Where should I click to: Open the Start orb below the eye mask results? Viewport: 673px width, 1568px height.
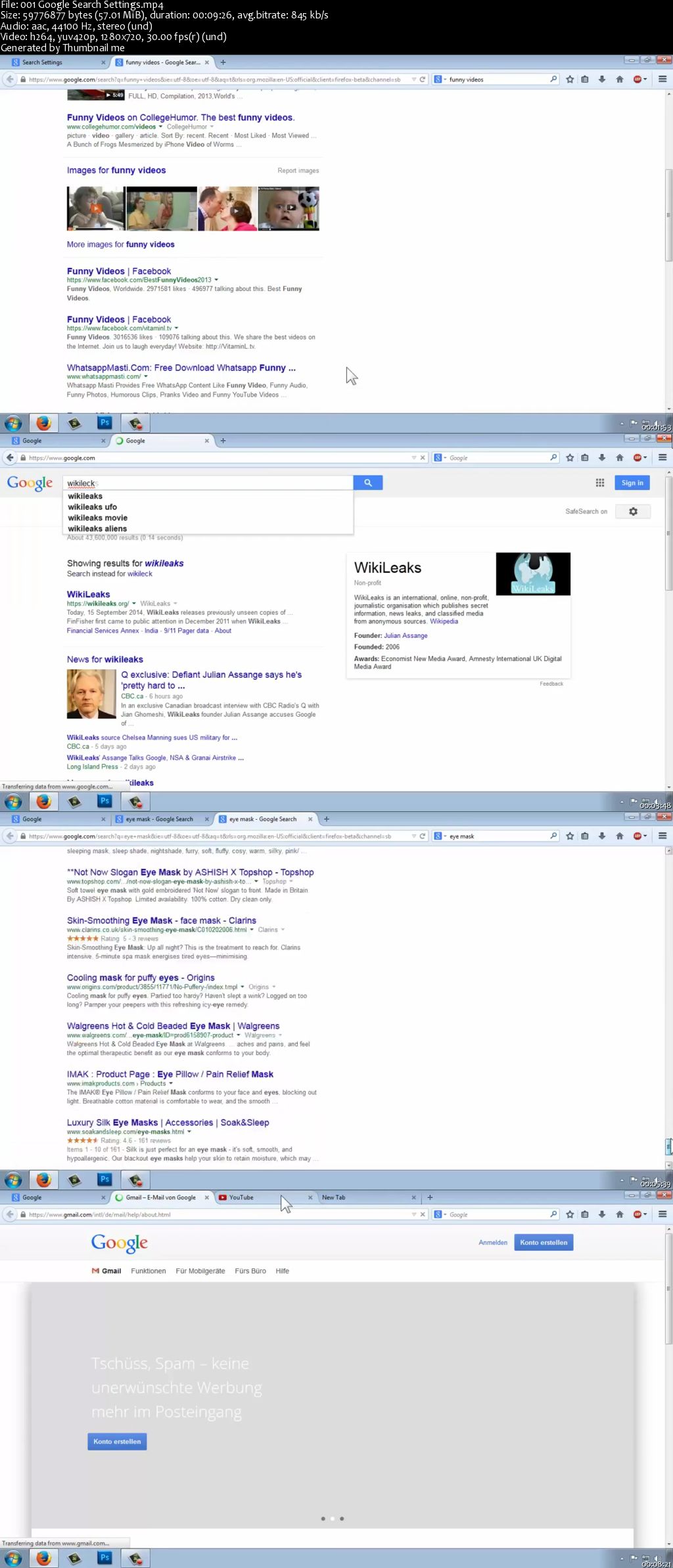coord(13,1180)
